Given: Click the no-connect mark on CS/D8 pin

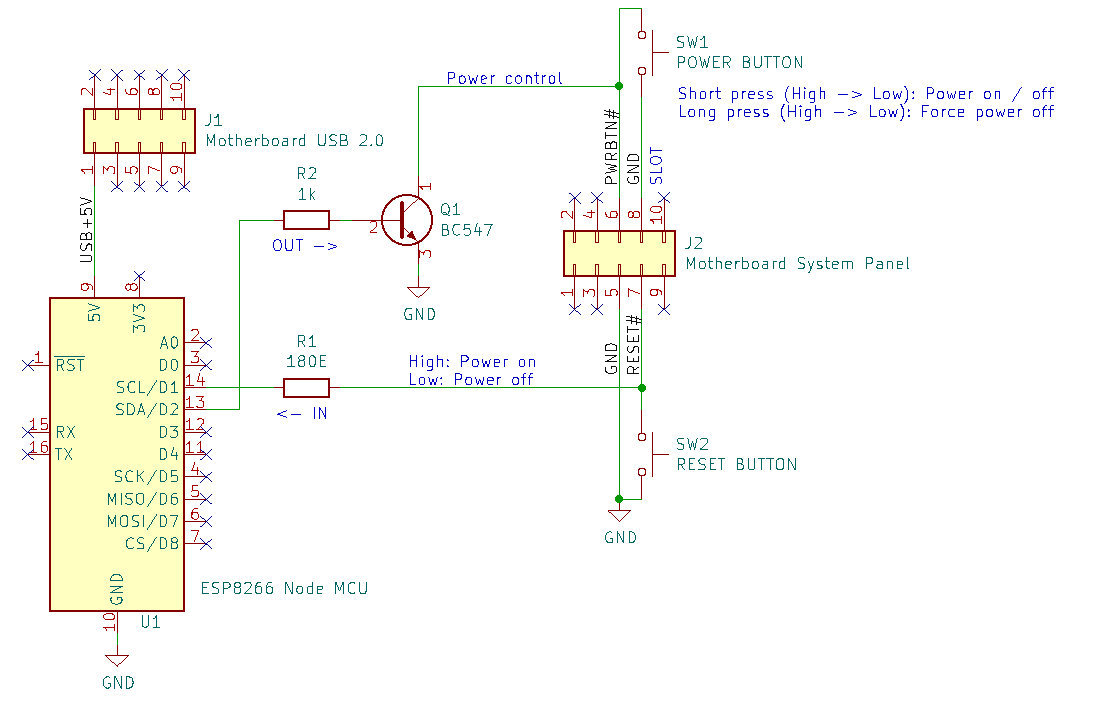Looking at the screenshot, I should click(x=206, y=543).
